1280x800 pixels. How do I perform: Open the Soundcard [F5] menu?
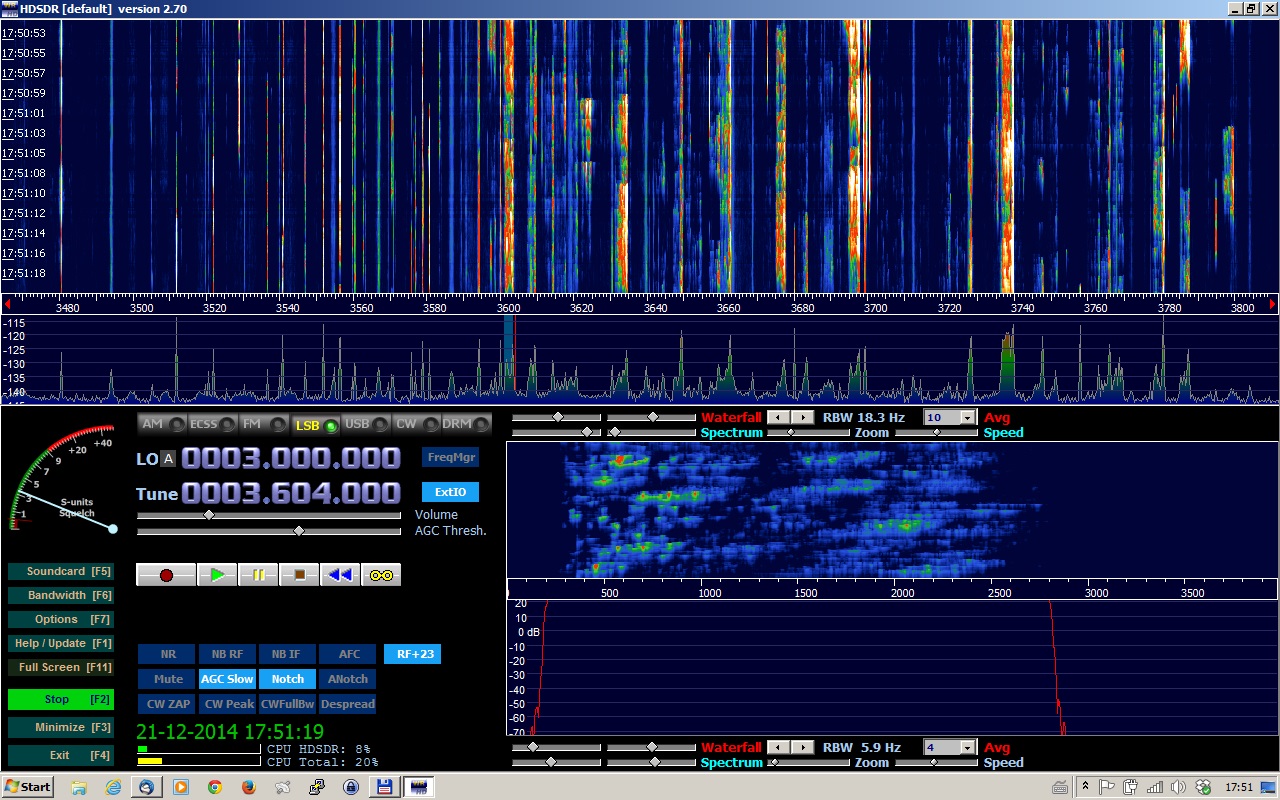(x=60, y=572)
